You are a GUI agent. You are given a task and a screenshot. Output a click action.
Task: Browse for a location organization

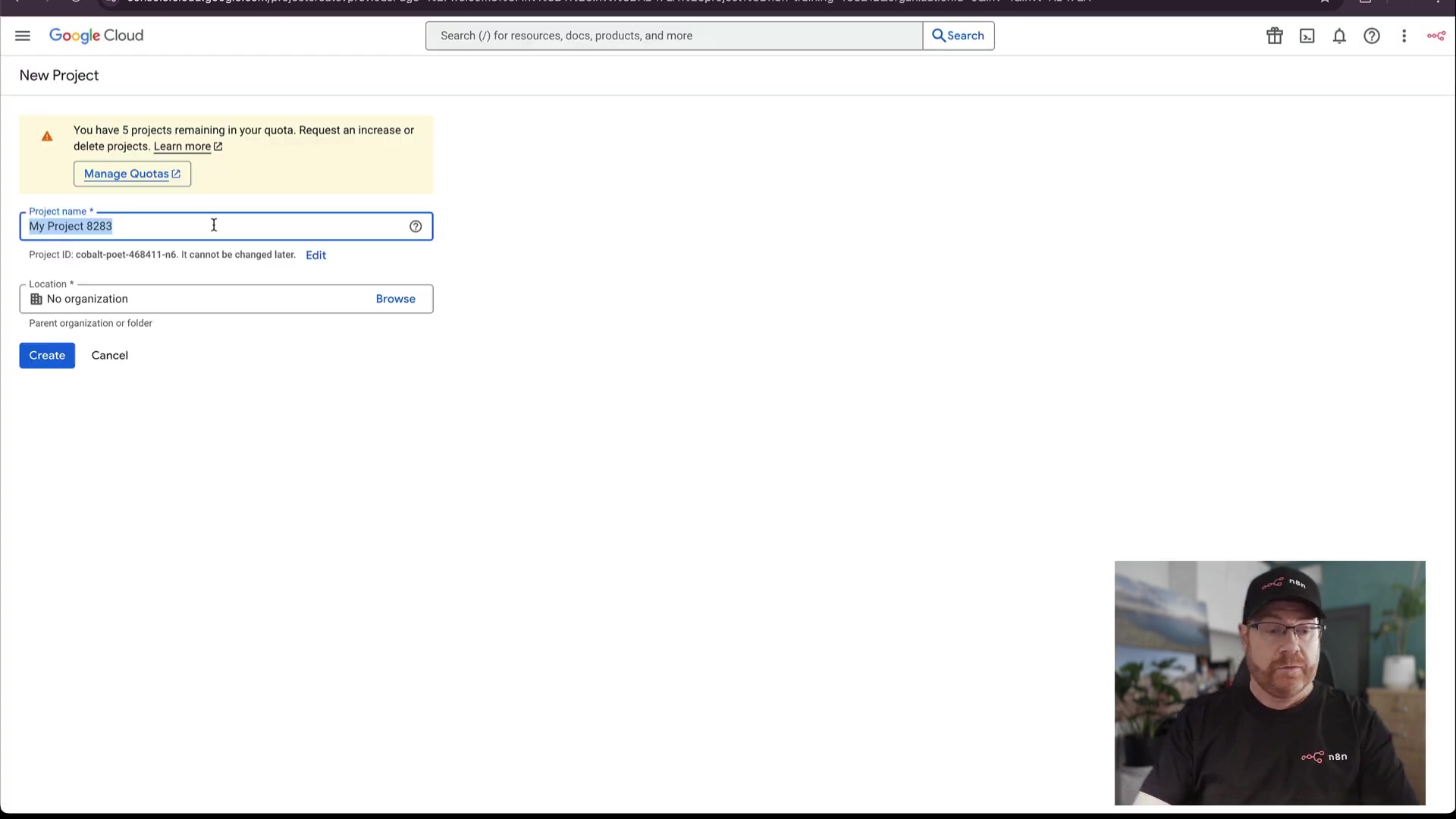(x=395, y=299)
